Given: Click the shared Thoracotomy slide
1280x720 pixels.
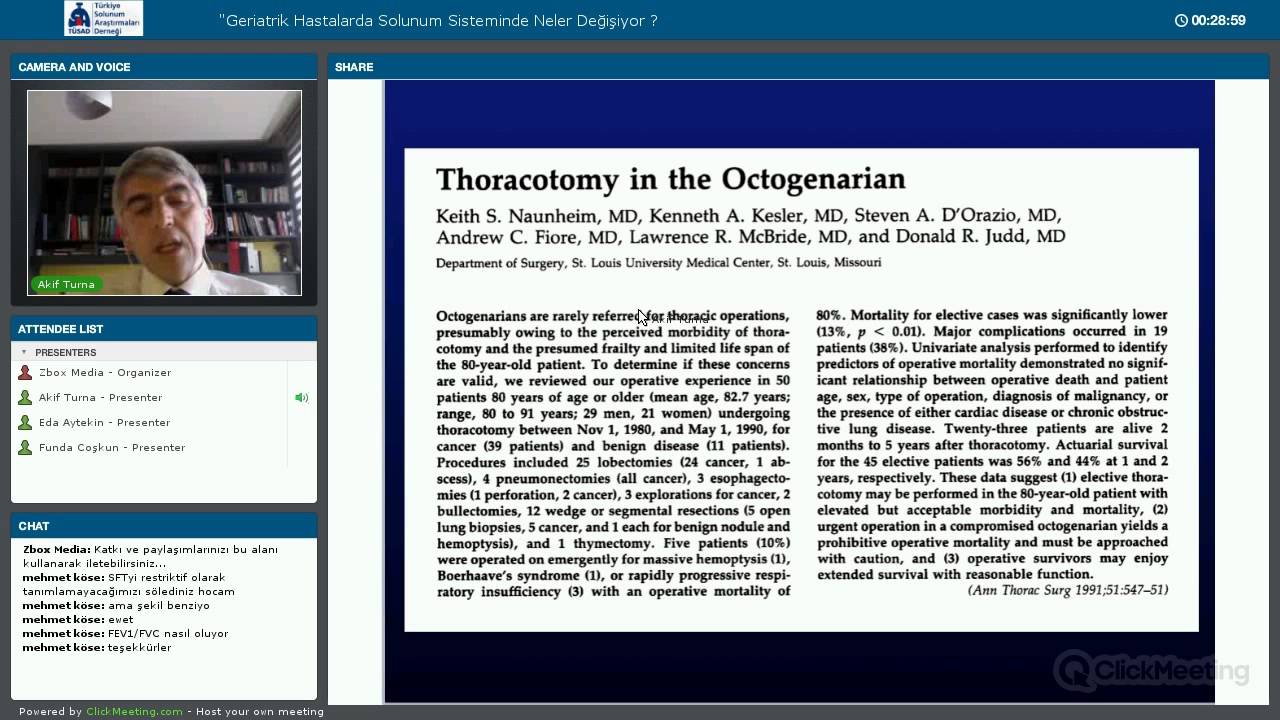Looking at the screenshot, I should point(800,391).
